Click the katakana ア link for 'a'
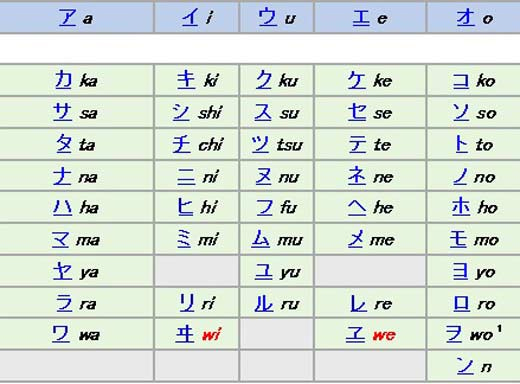Screen dimensions: 520x384 click(67, 18)
